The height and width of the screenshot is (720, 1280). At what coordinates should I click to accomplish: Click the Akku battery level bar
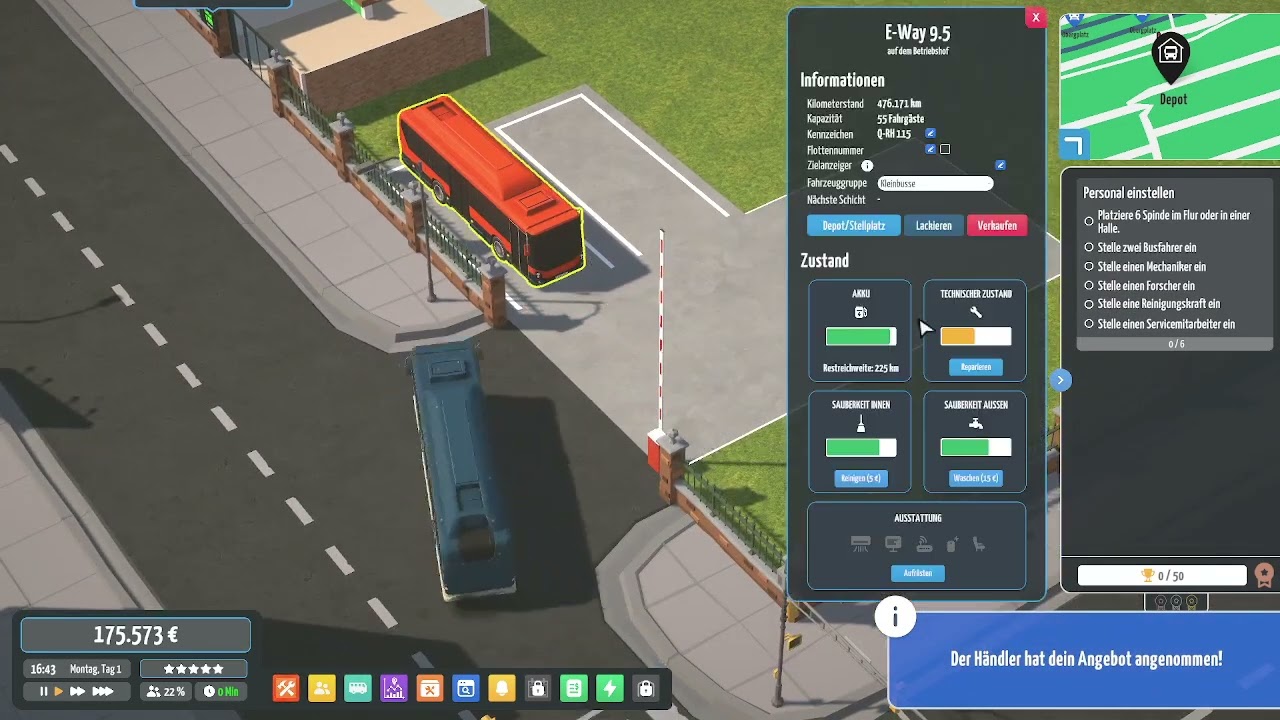coord(860,337)
